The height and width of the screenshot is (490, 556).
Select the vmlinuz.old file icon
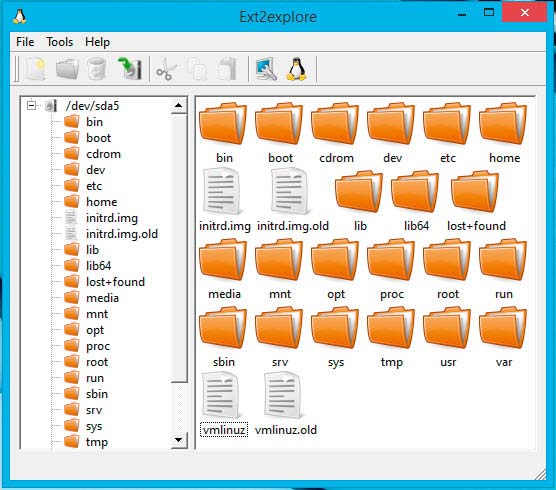click(x=285, y=404)
